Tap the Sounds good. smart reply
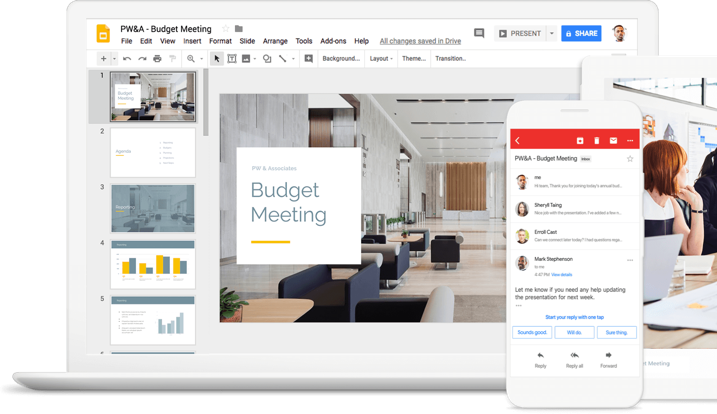 click(532, 332)
